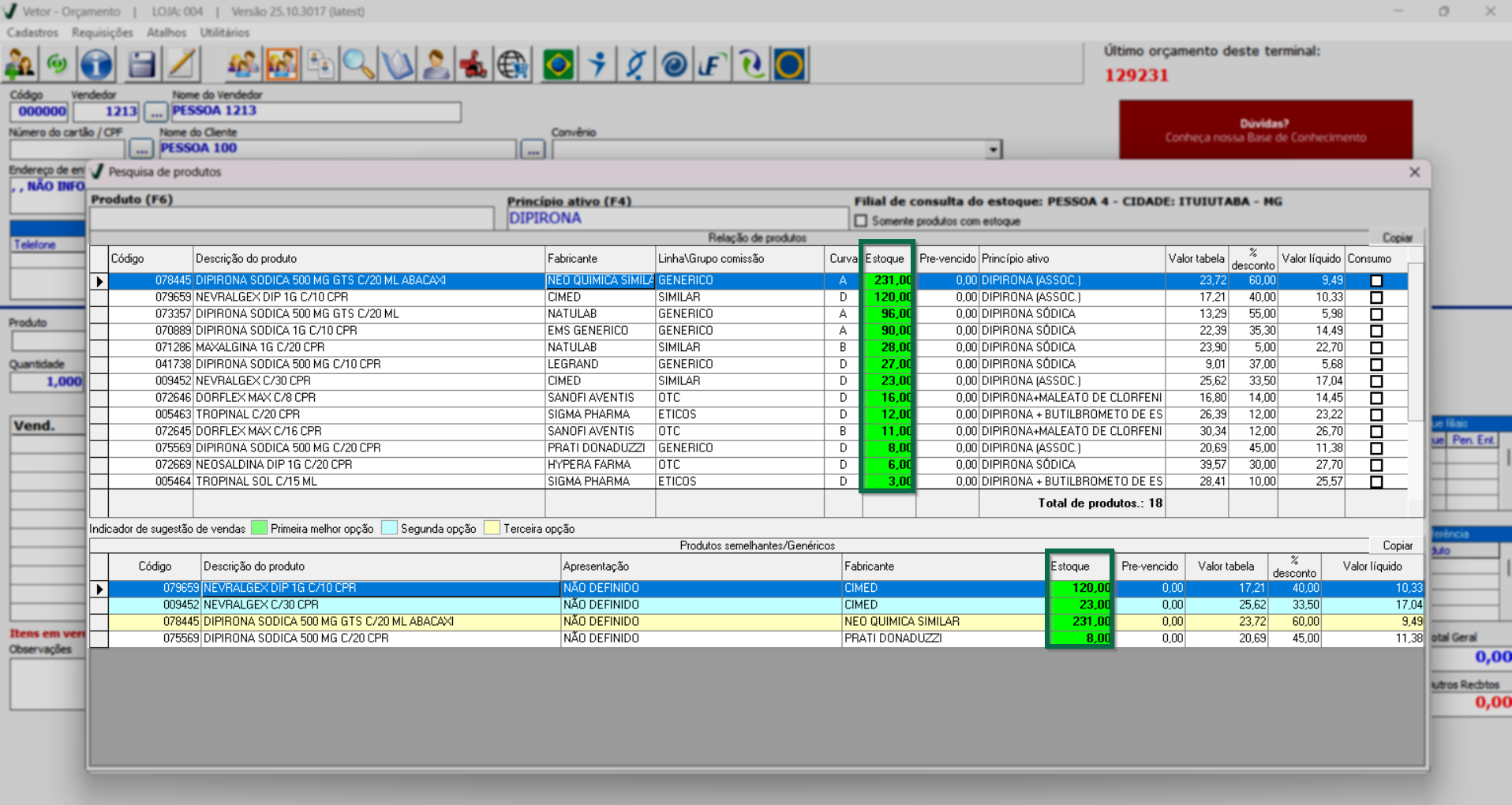This screenshot has width=1512, height=805.
Task: Click the Princípio ativo field containing DIPIRONA
Action: pos(676,219)
